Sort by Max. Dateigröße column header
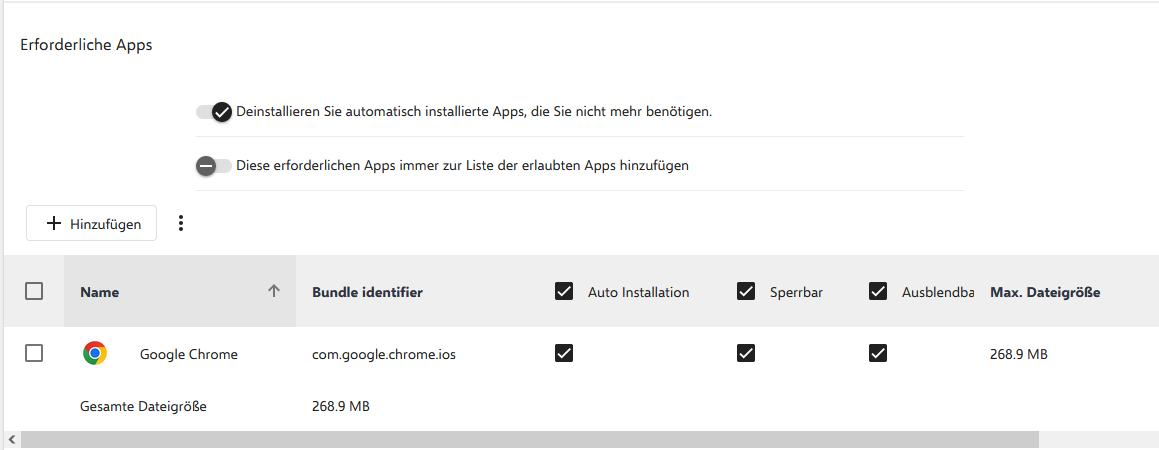The image size is (1159, 450). [1045, 293]
